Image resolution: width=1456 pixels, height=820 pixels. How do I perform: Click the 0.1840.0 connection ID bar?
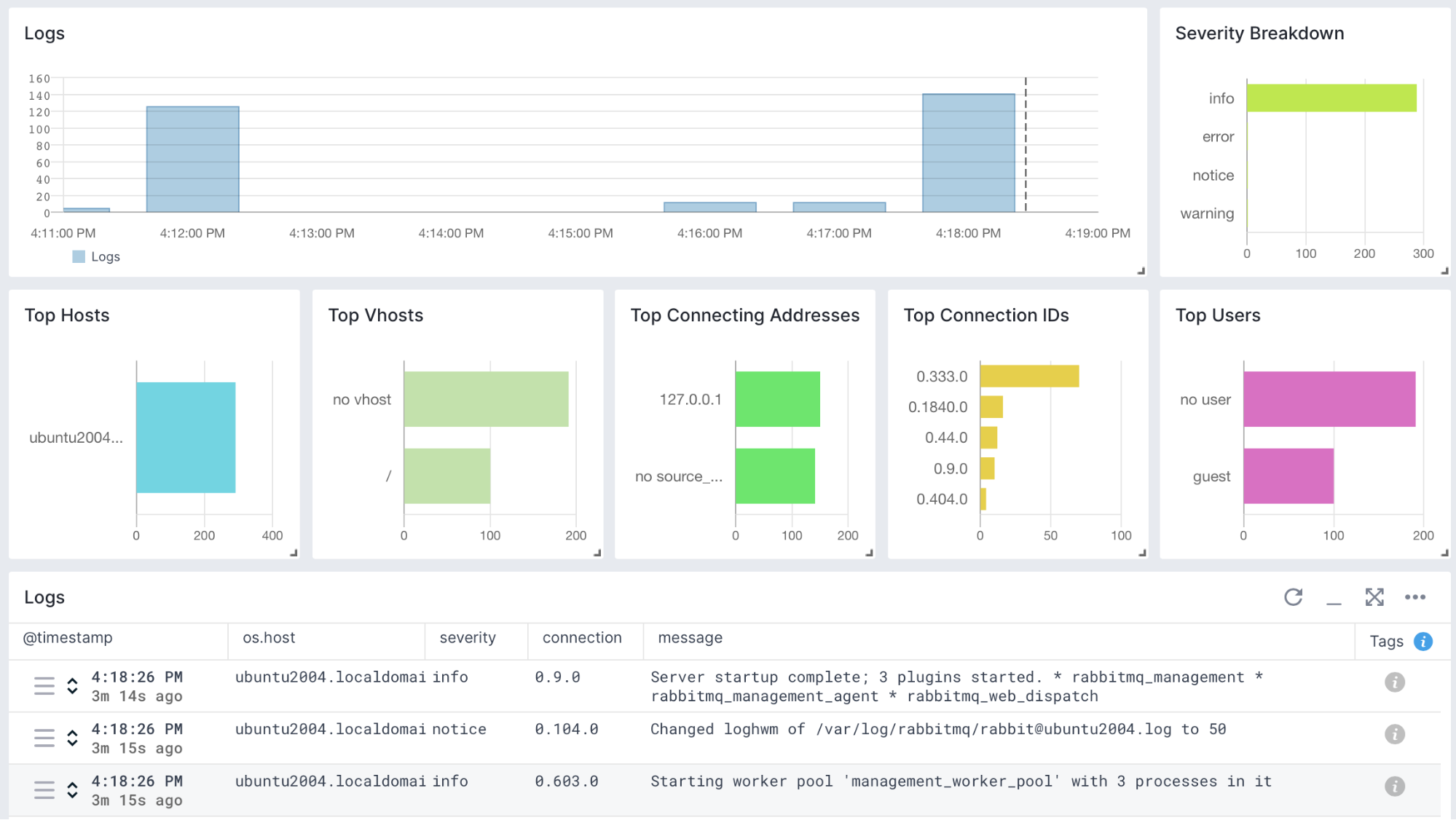tap(991, 407)
